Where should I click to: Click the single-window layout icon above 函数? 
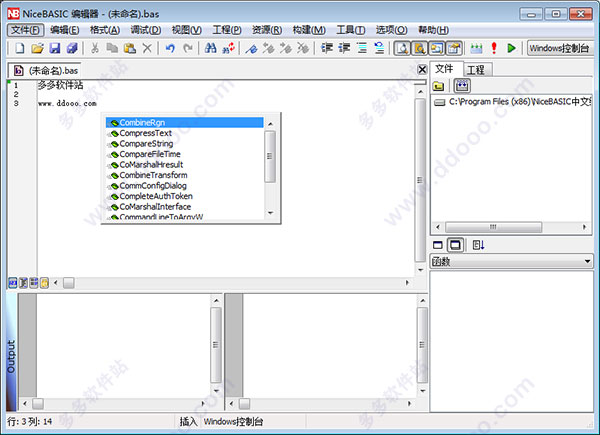(x=438, y=245)
